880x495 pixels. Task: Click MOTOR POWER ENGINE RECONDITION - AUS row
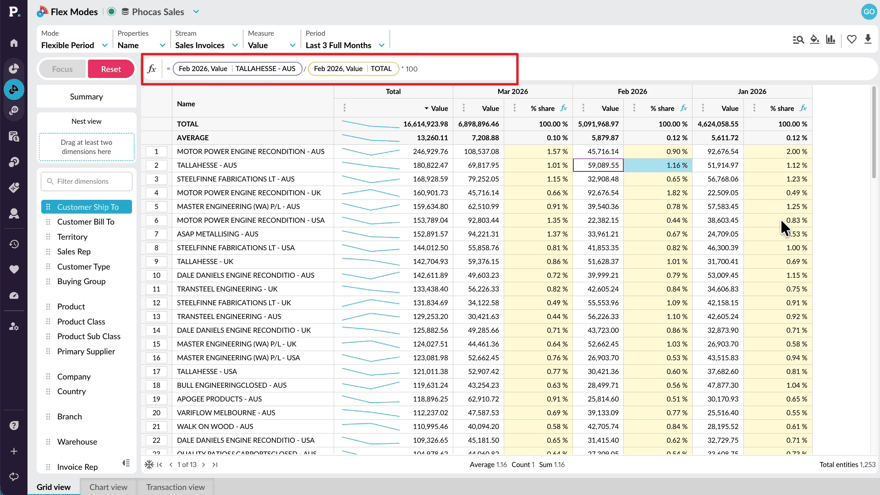pos(250,152)
